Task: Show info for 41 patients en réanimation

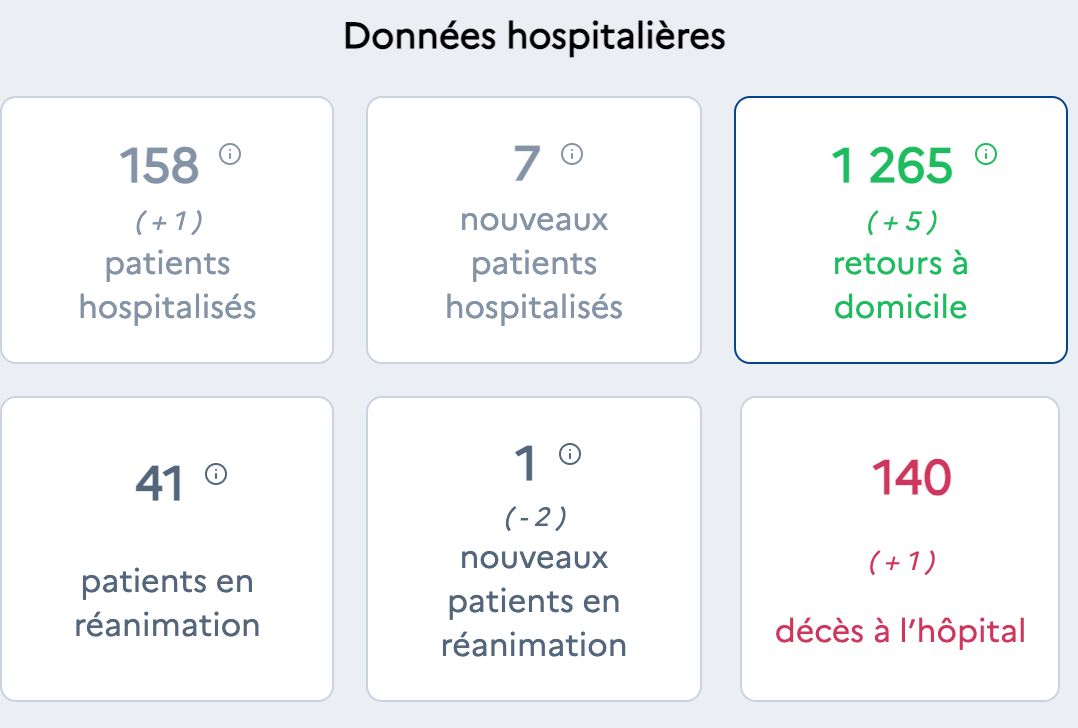Action: pos(216,474)
